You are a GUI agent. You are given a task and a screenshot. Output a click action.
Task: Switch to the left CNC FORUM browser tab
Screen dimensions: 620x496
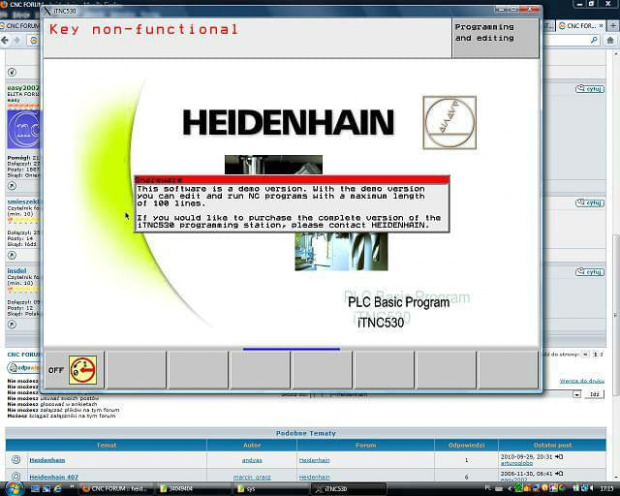[20, 26]
